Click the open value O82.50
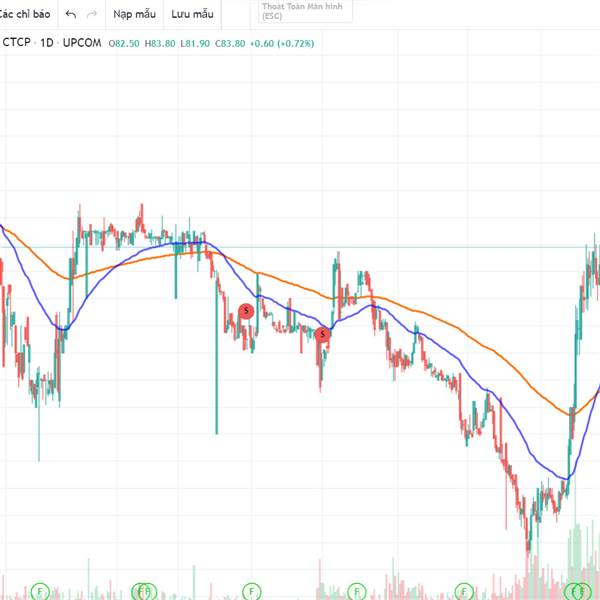The height and width of the screenshot is (600, 600). click(124, 44)
